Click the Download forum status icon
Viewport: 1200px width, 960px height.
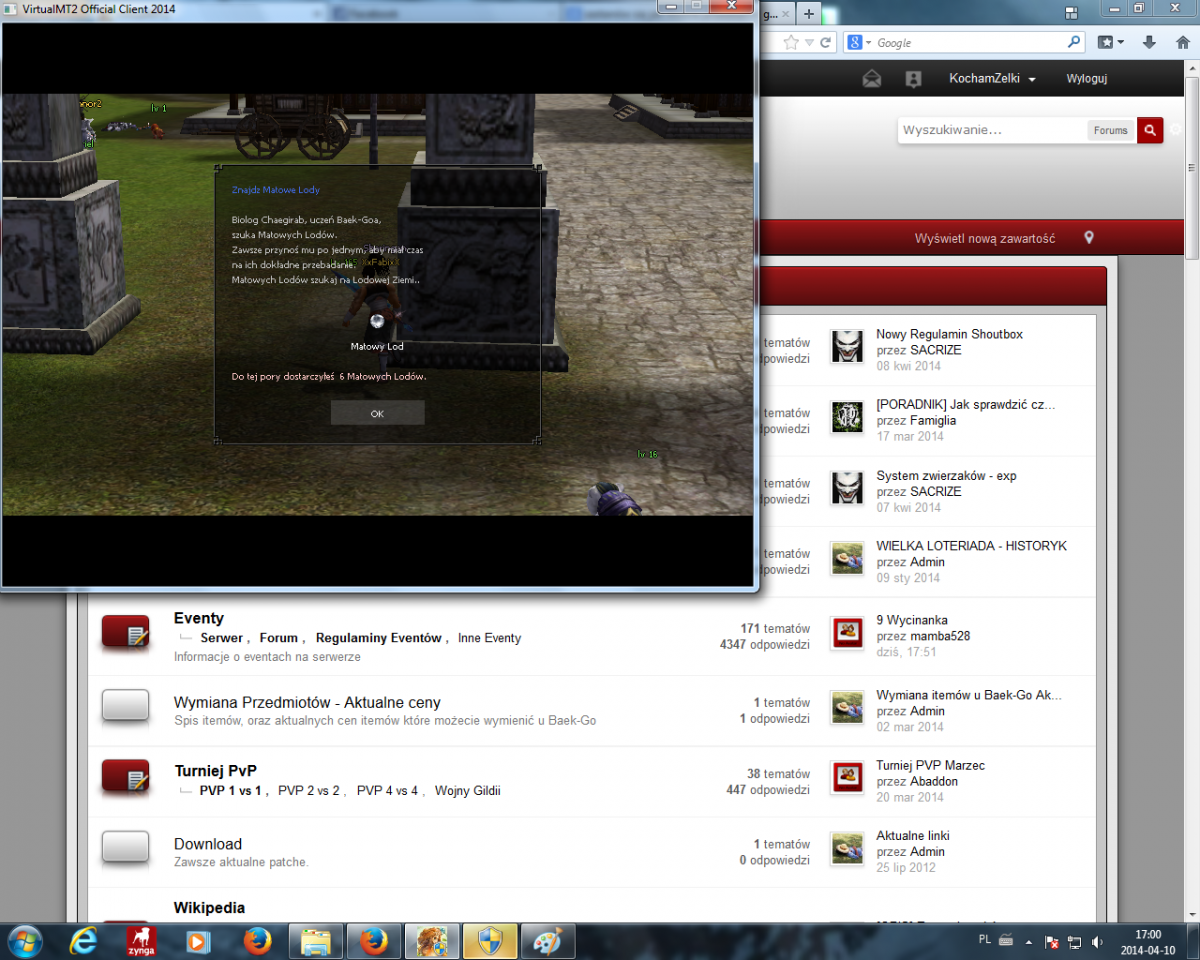(126, 847)
